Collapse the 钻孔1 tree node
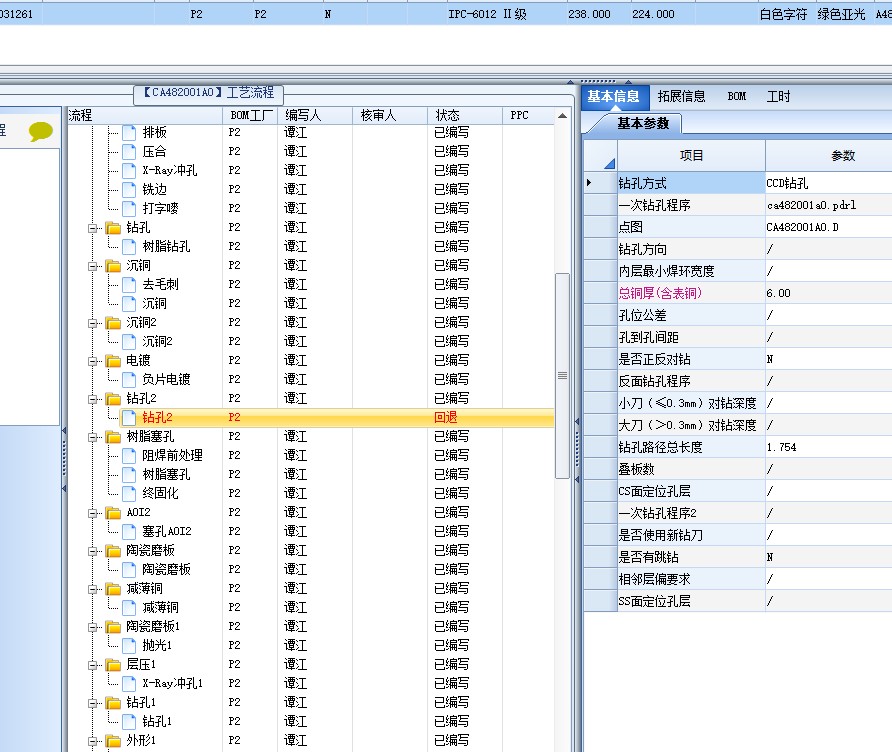Image resolution: width=892 pixels, height=752 pixels. [x=92, y=703]
